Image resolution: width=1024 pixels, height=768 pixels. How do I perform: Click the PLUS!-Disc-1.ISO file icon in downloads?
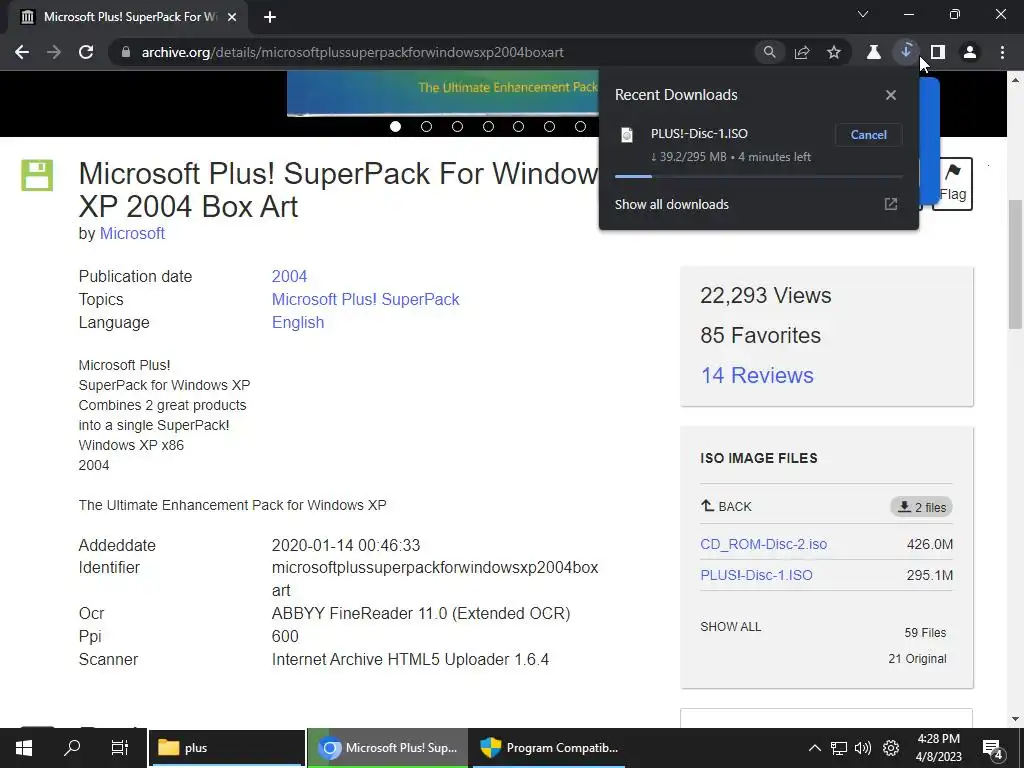627,135
